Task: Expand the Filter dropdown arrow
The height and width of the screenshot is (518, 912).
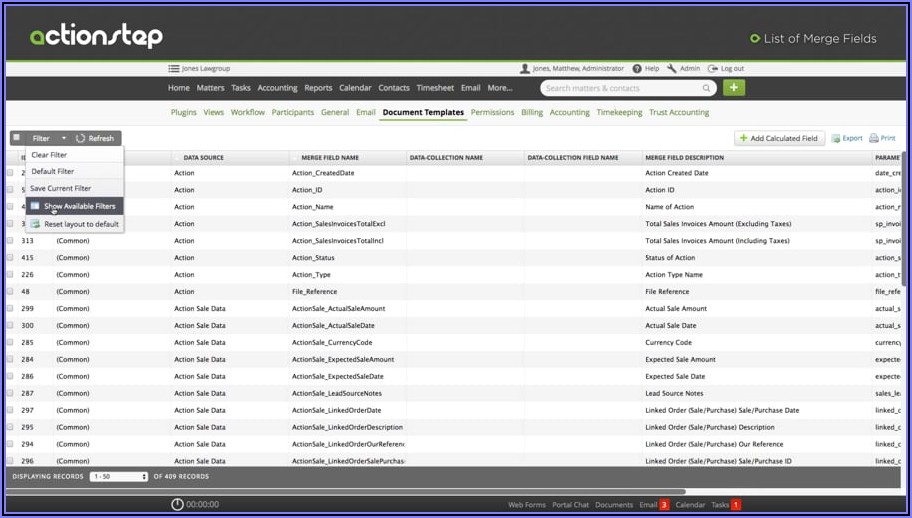Action: click(x=64, y=139)
